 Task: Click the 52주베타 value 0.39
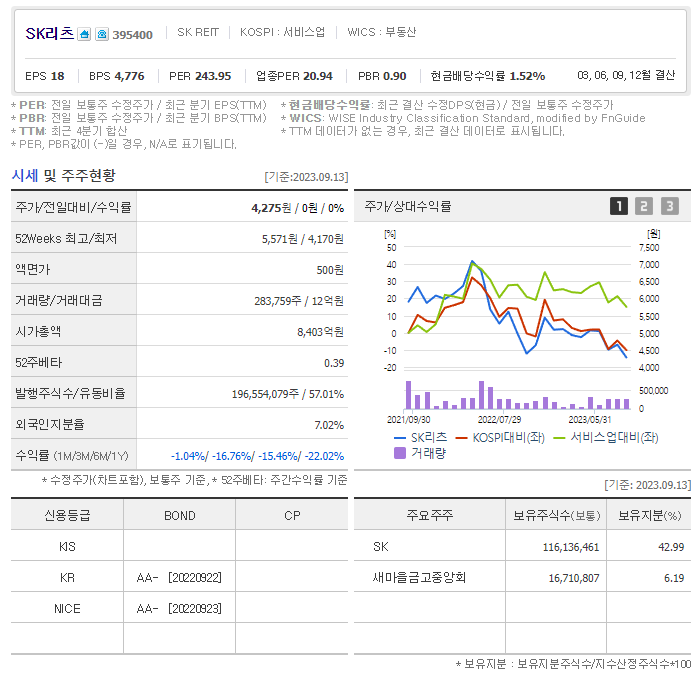click(334, 363)
